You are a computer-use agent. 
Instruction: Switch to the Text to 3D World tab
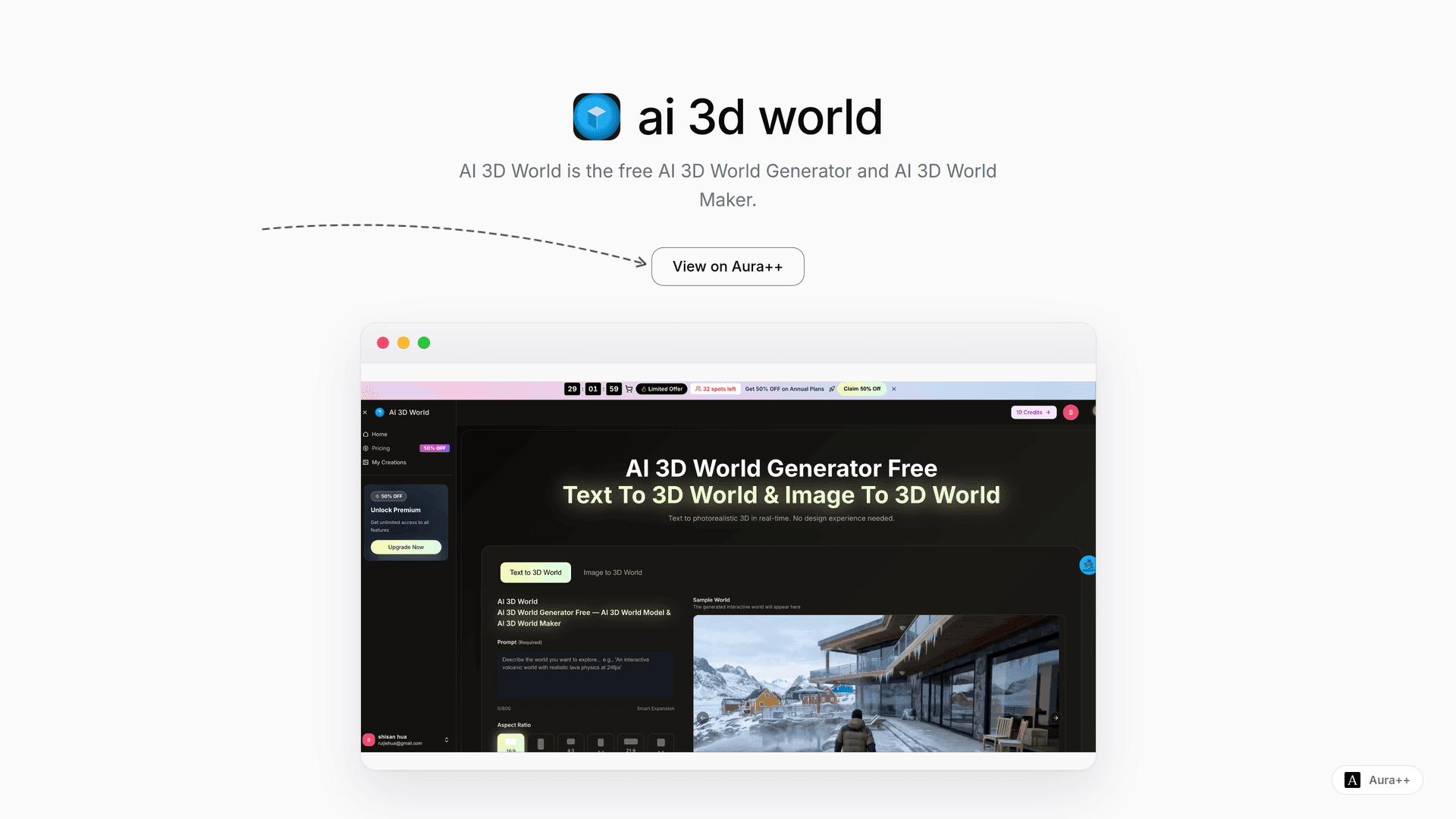[535, 573]
